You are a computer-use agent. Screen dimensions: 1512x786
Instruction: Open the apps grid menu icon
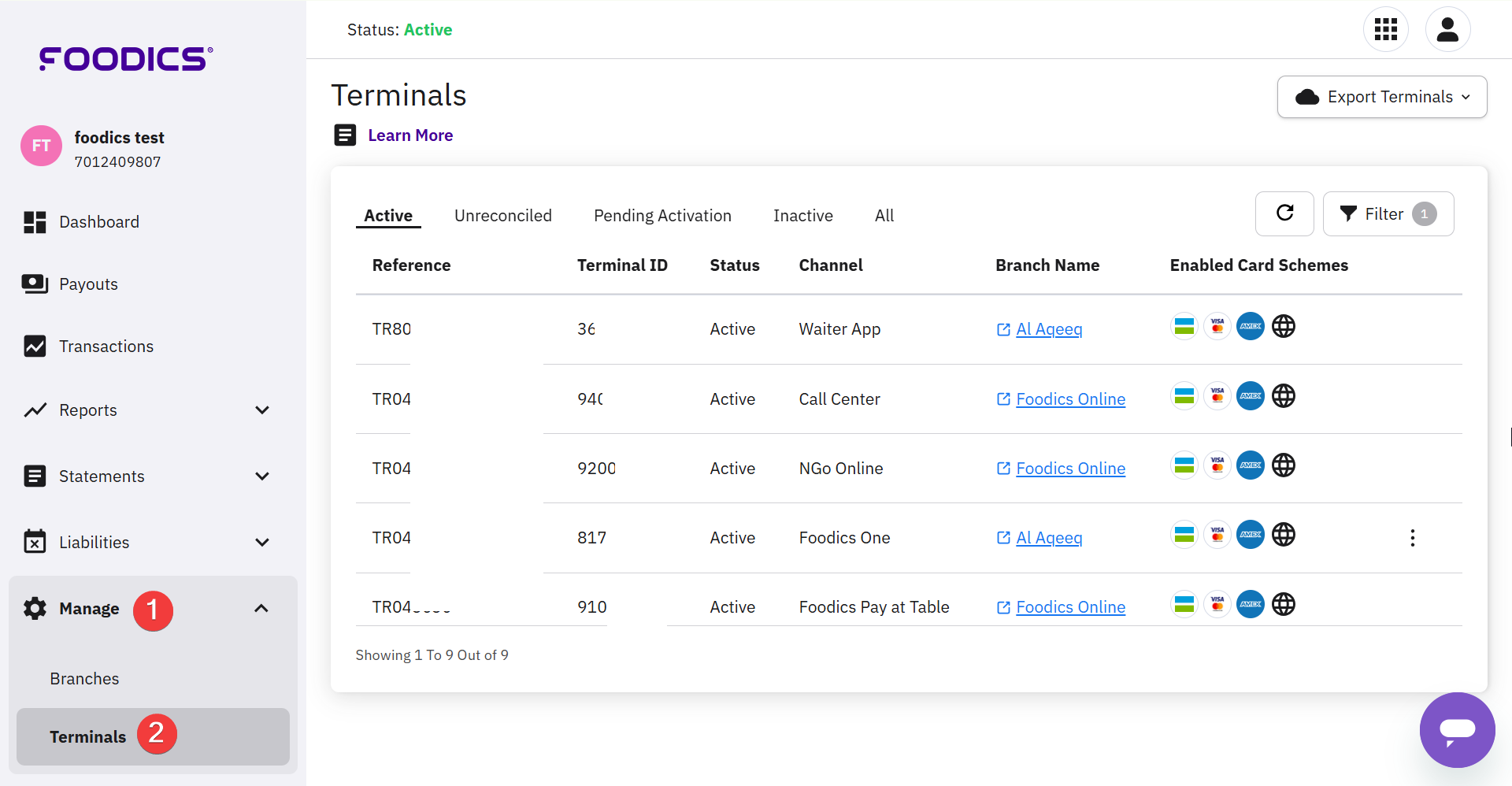[1385, 30]
